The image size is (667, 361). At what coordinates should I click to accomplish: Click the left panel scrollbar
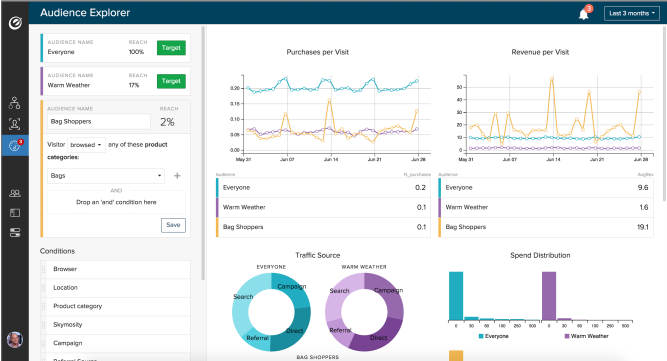click(x=203, y=153)
